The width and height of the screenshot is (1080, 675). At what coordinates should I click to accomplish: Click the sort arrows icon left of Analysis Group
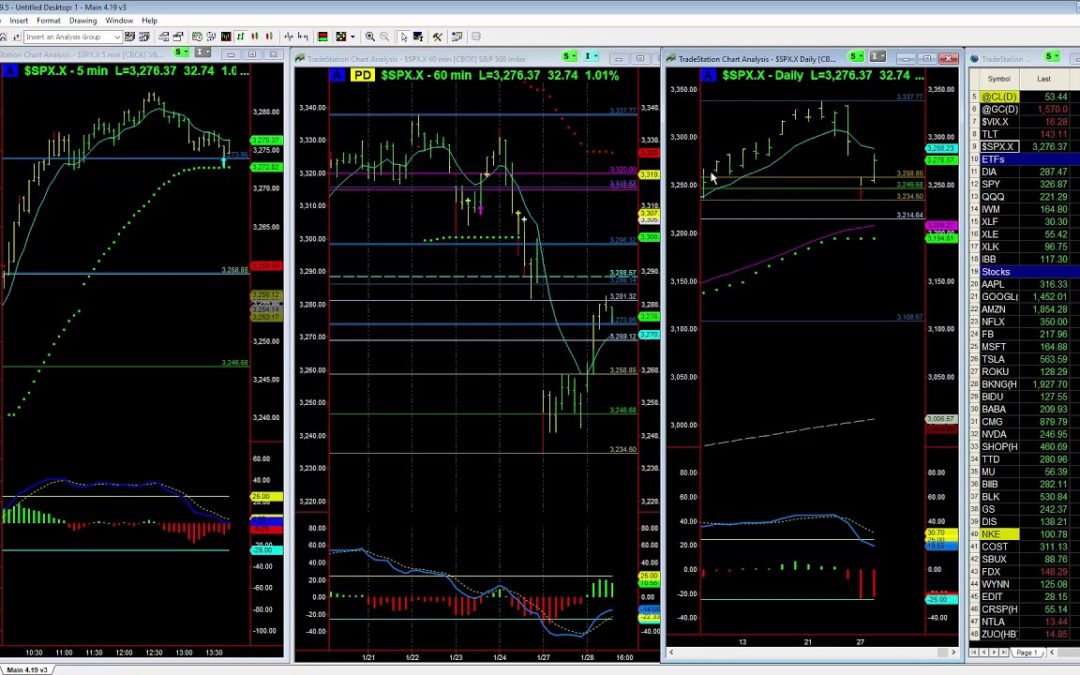coord(17,37)
